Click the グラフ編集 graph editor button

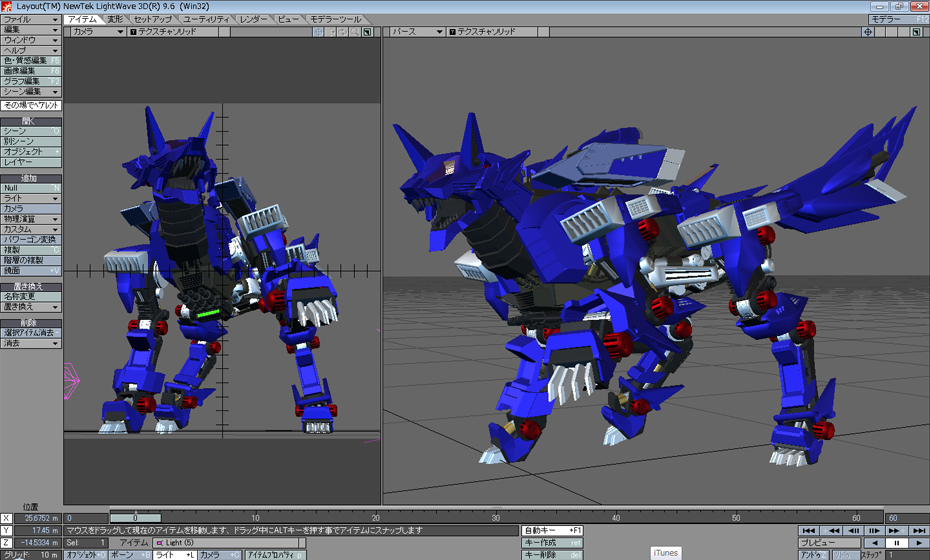[31, 81]
